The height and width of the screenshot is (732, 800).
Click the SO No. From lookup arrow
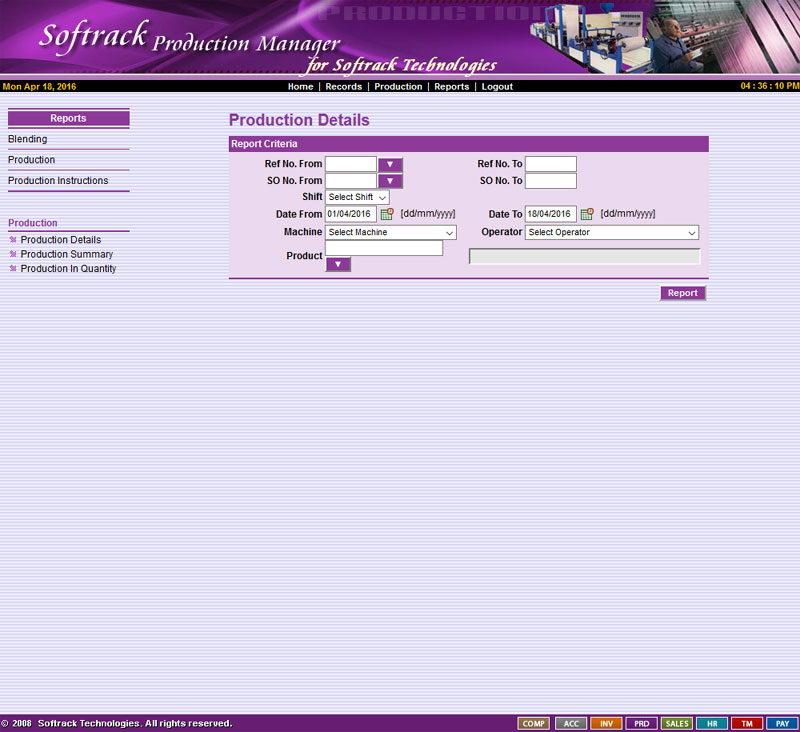[x=390, y=181]
